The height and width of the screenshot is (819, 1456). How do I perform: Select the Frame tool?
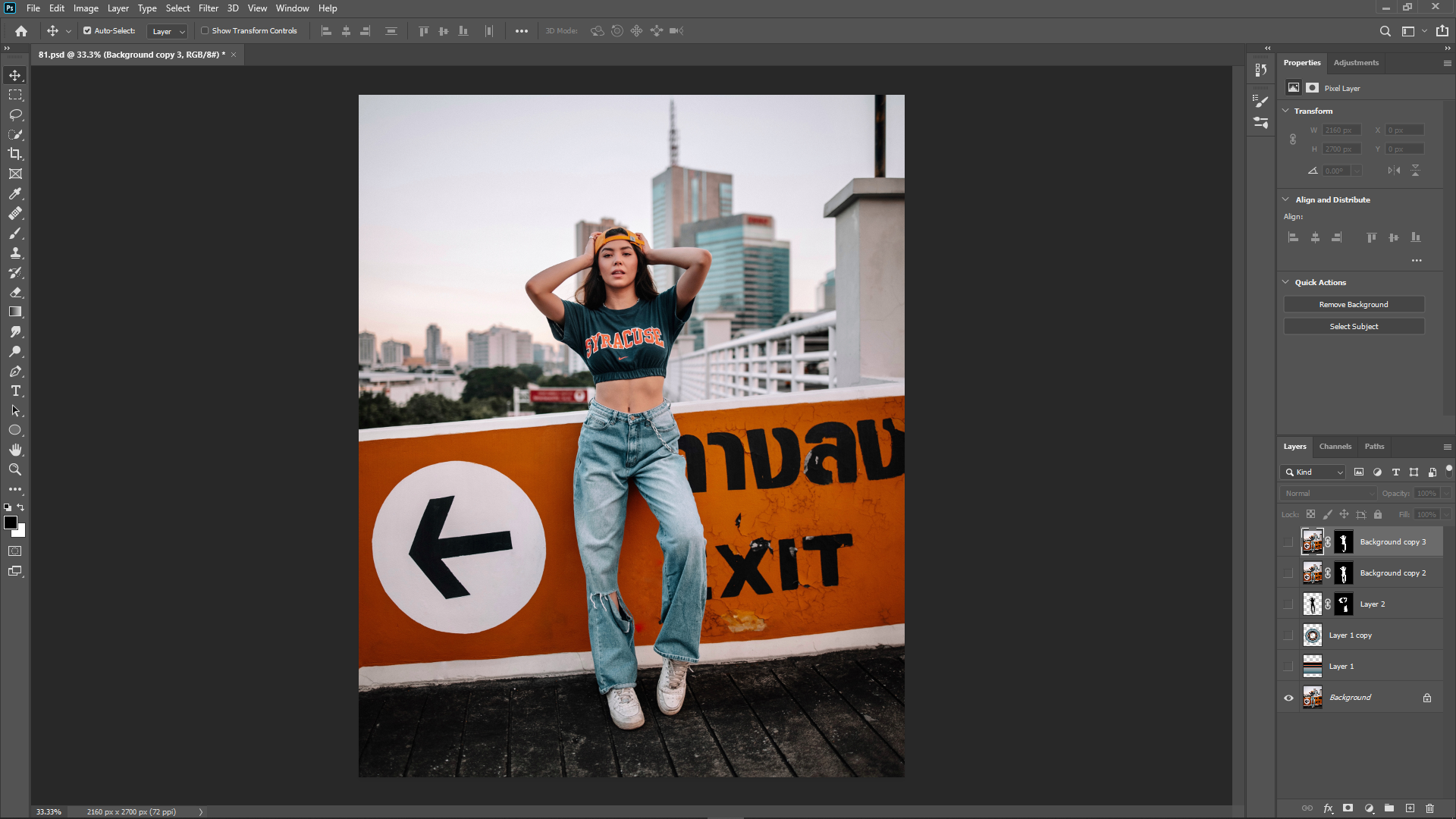pos(15,174)
